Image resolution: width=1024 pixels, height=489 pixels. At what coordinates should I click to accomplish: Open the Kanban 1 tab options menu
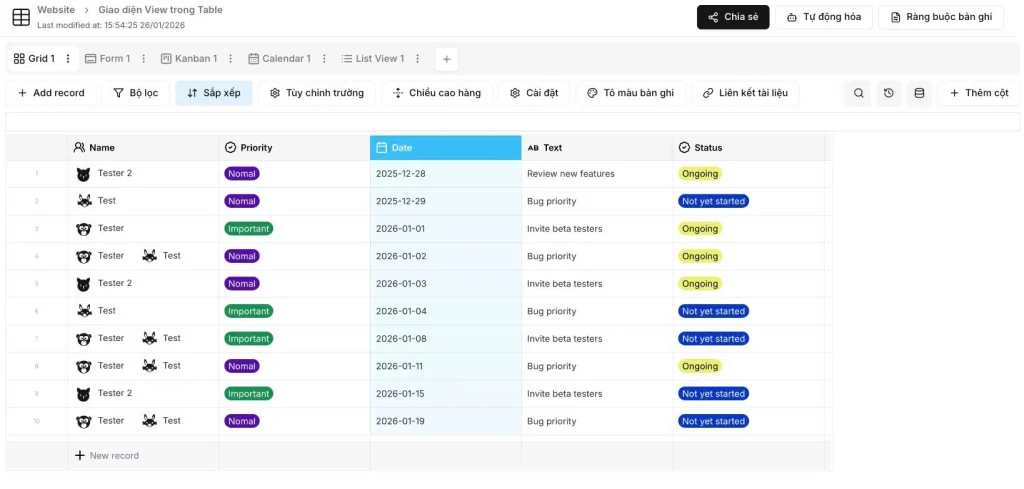(x=230, y=59)
